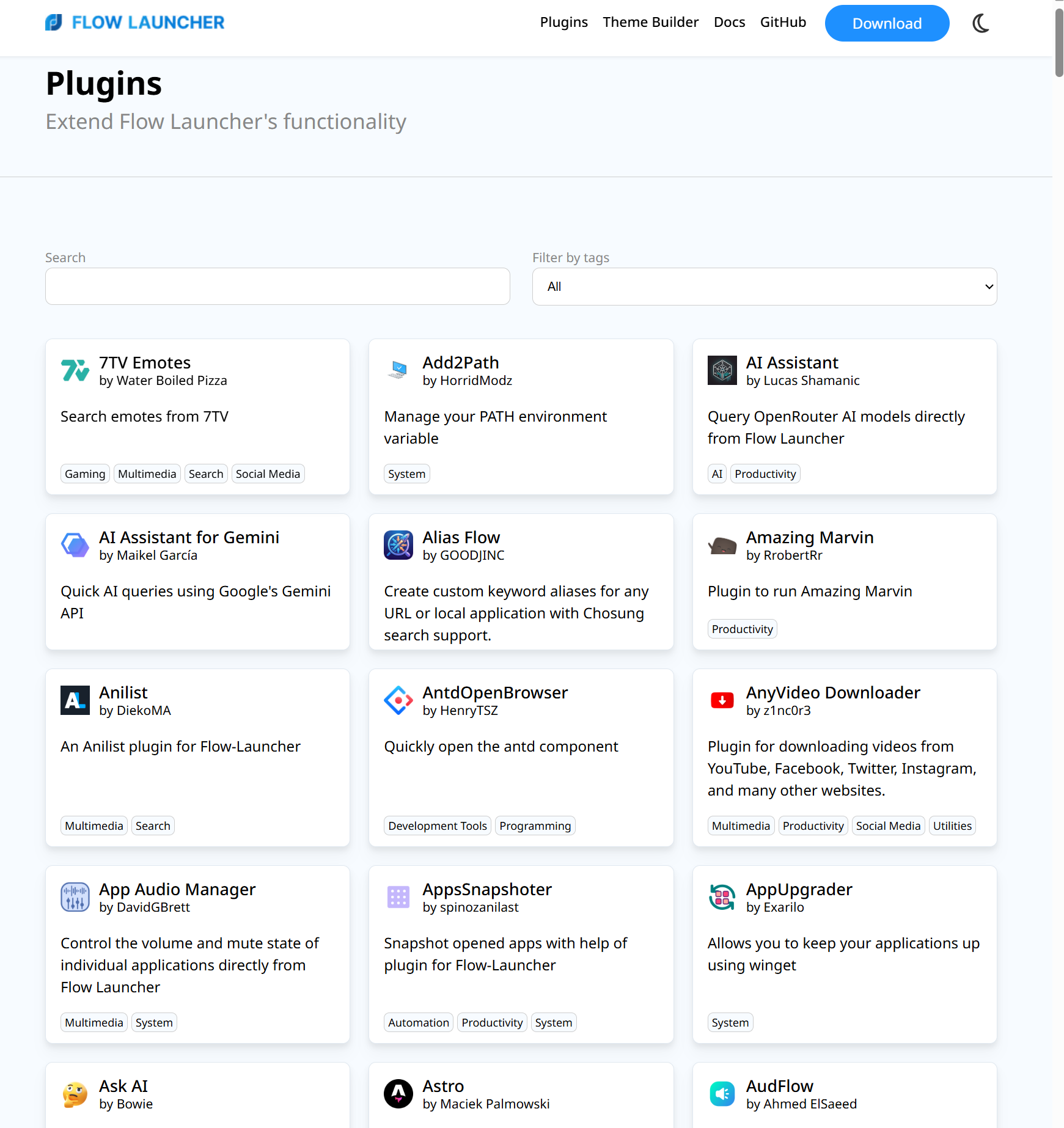Viewport: 1064px width, 1128px height.
Task: Select System tag on Add2Path card
Action: click(x=406, y=474)
